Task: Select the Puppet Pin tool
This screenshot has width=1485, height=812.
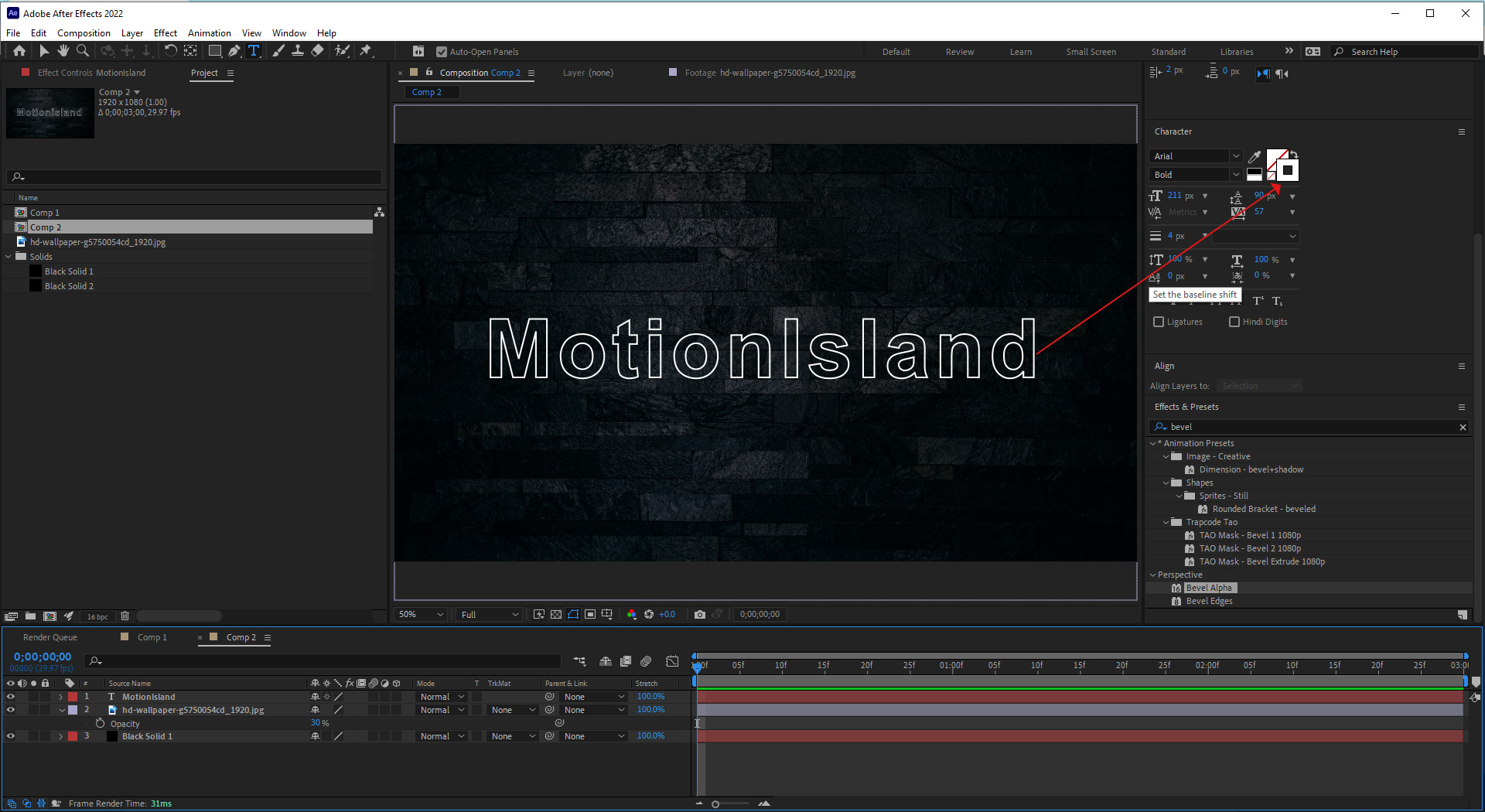Action: [366, 51]
